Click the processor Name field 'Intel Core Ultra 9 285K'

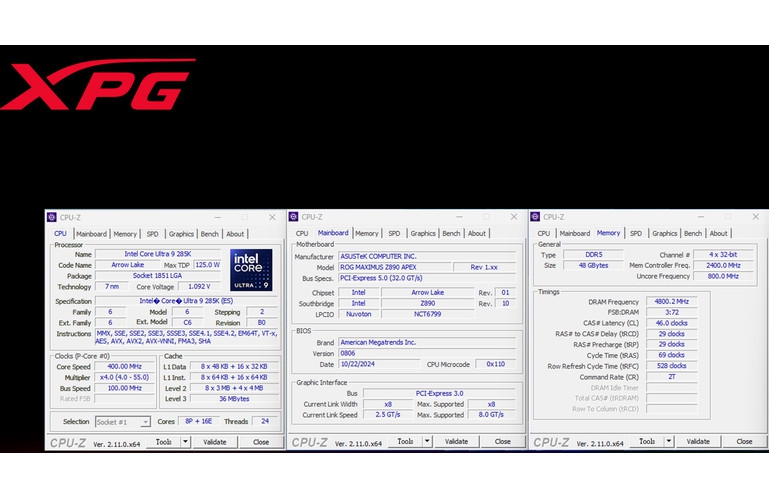158,254
